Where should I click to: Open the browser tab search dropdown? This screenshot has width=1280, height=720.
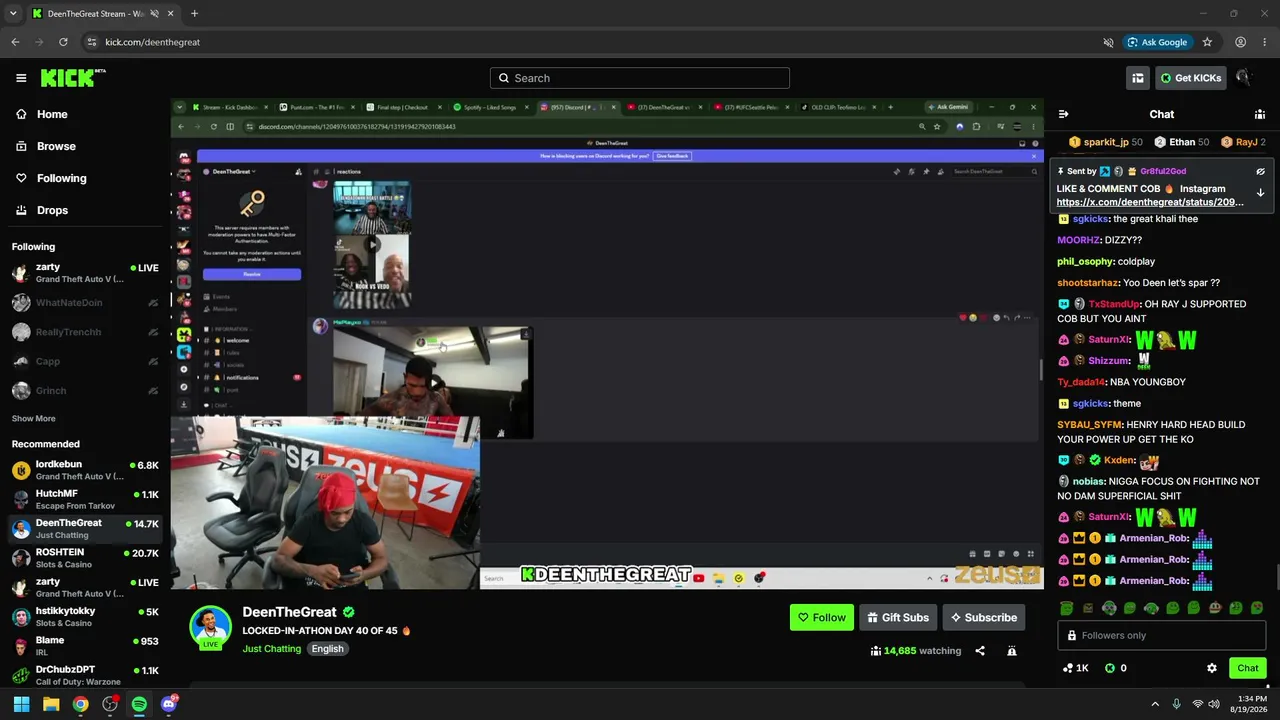coord(13,14)
